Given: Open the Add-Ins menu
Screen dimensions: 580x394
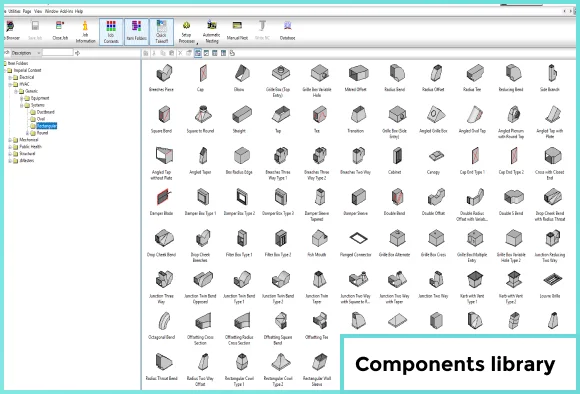Looking at the screenshot, I should [67, 11].
